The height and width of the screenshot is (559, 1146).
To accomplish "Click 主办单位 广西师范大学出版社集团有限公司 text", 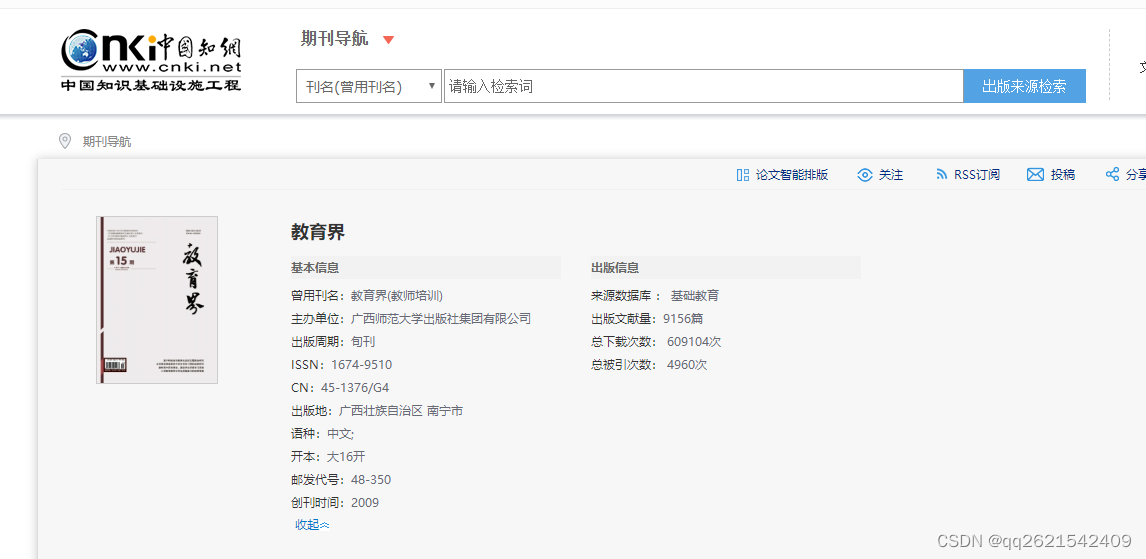I will [x=411, y=319].
